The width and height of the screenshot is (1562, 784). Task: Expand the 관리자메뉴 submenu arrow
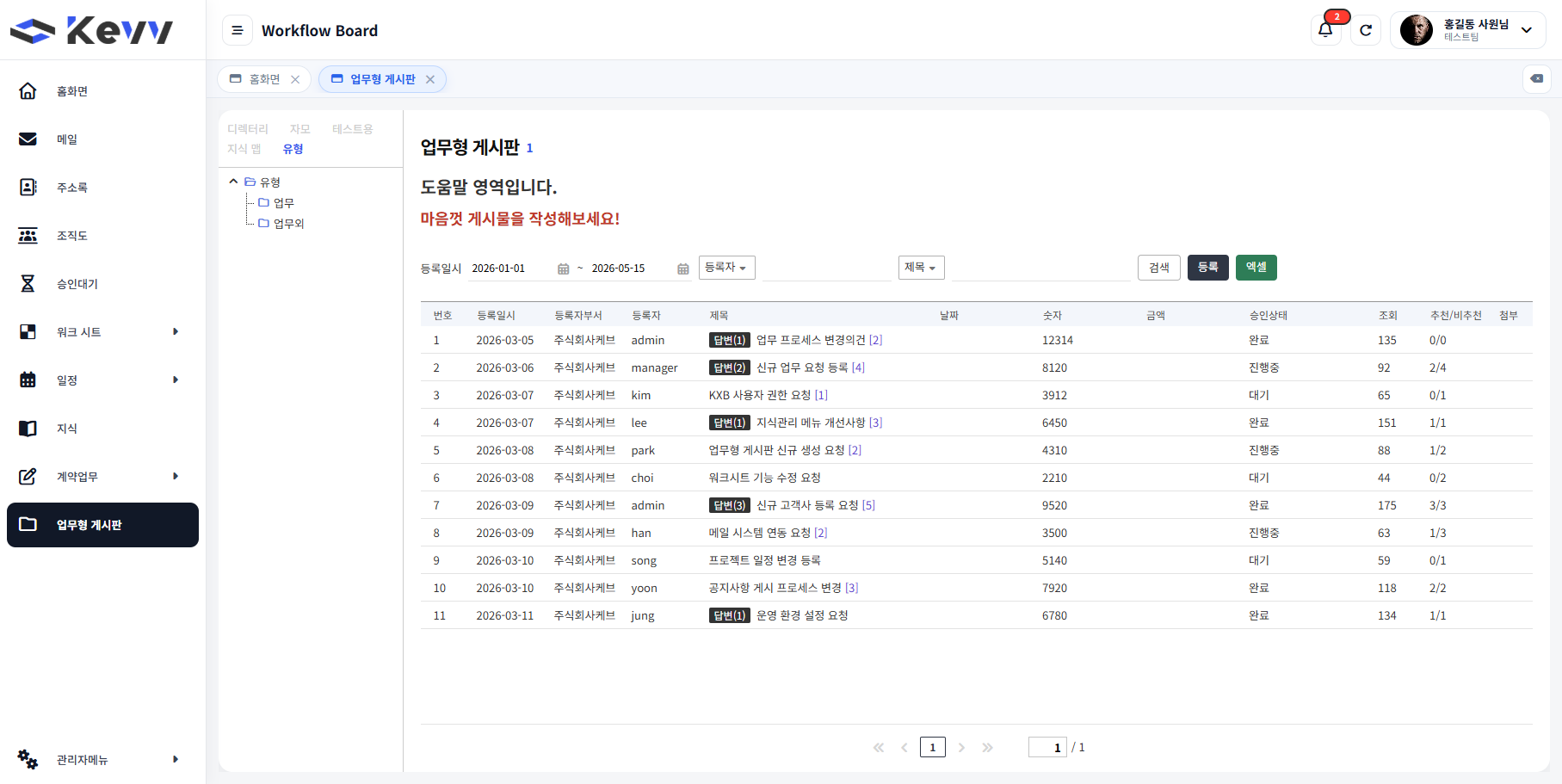(176, 759)
